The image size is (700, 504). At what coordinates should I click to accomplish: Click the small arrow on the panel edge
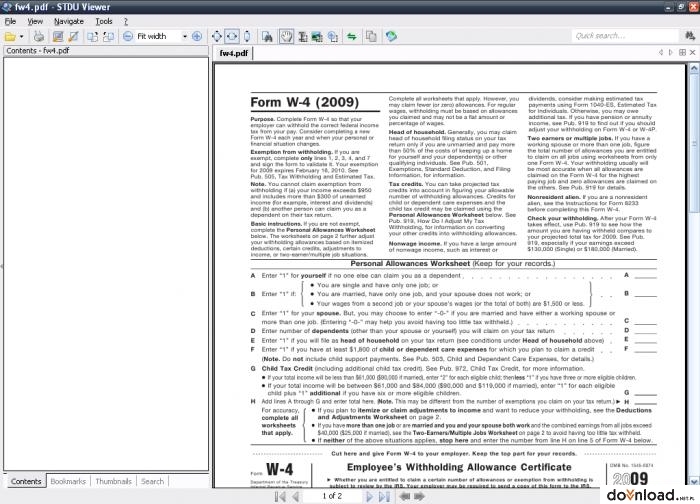2,267
